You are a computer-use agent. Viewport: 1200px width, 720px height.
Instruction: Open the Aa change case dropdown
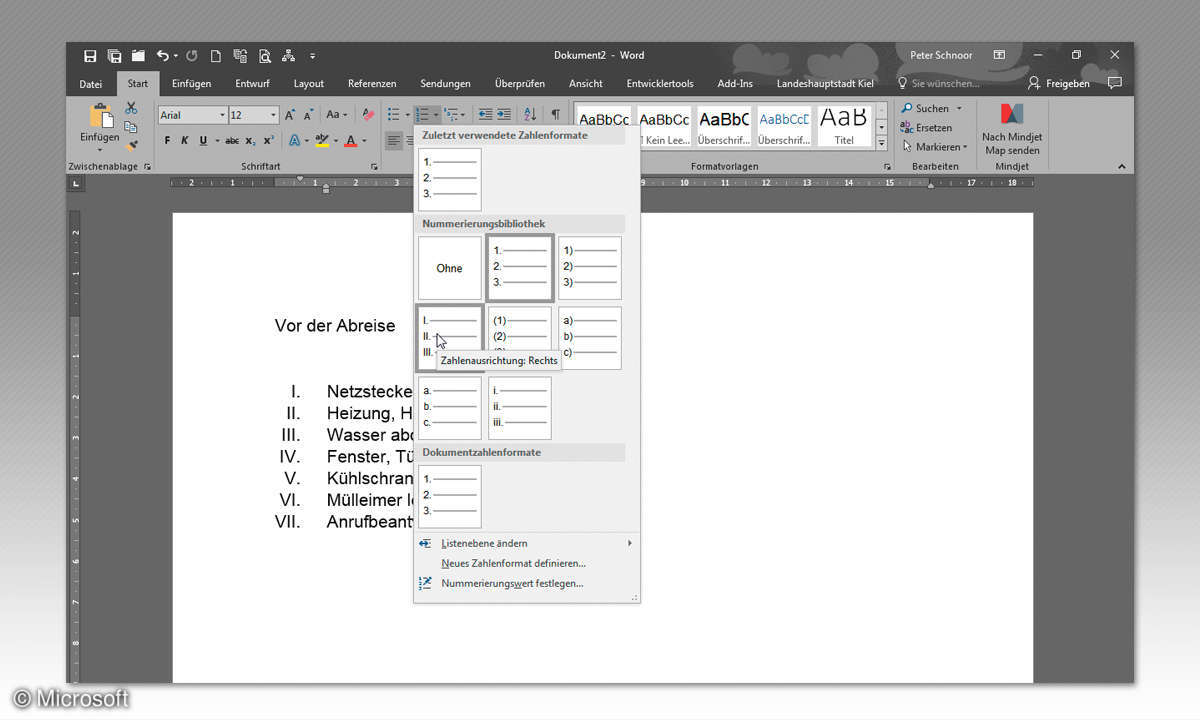click(336, 115)
